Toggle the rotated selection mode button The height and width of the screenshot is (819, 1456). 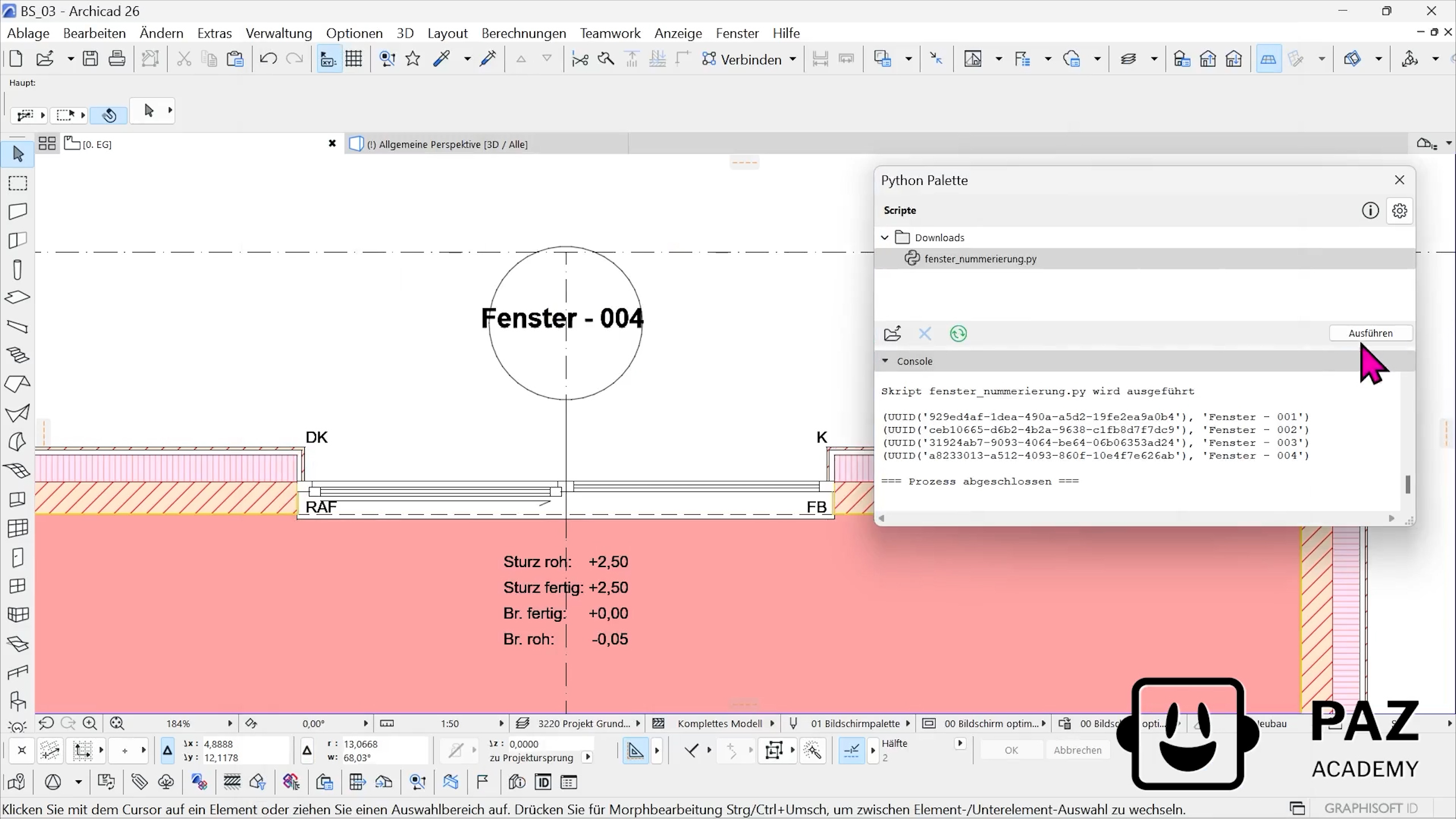click(x=109, y=115)
